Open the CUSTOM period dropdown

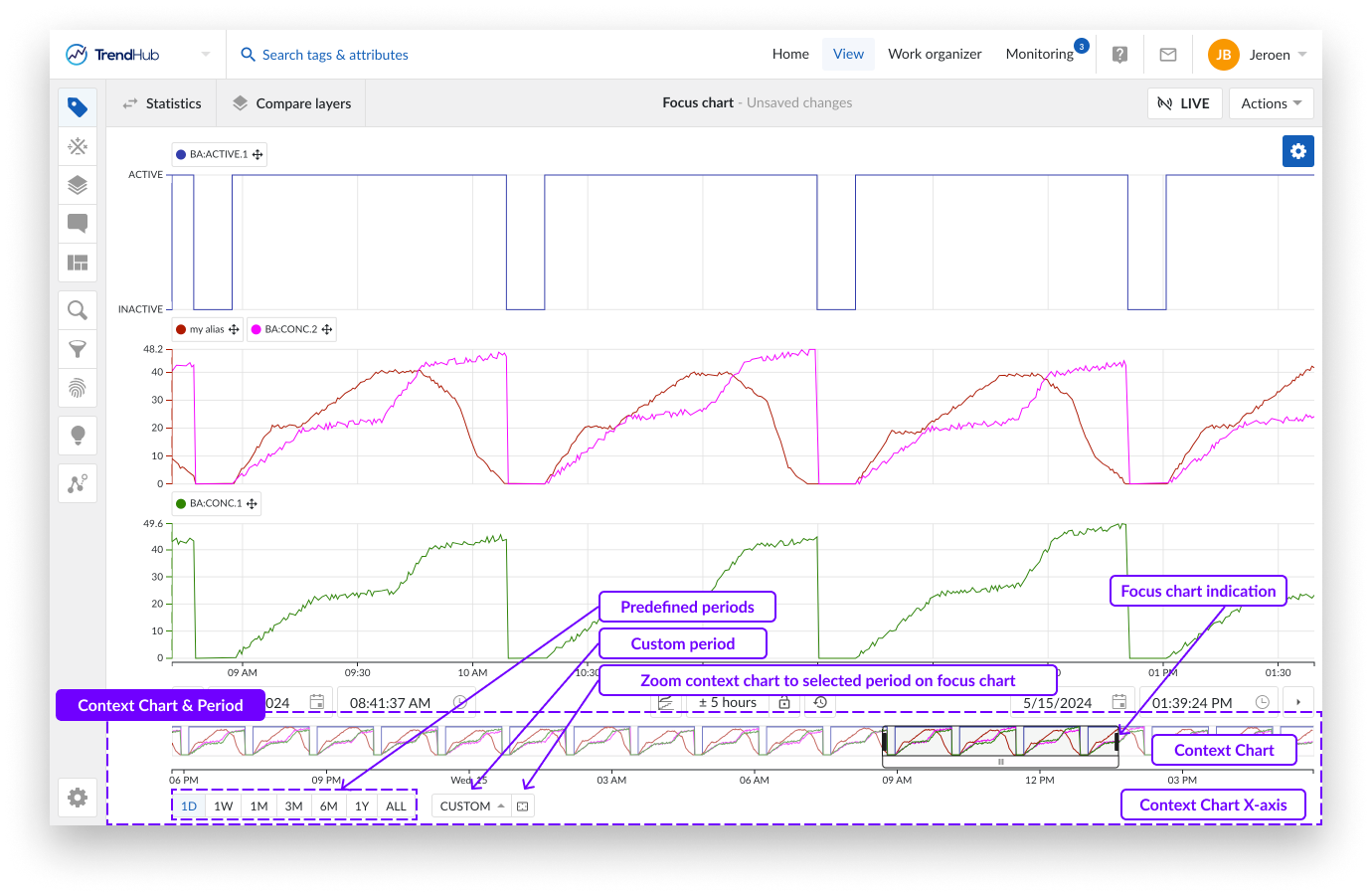472,806
